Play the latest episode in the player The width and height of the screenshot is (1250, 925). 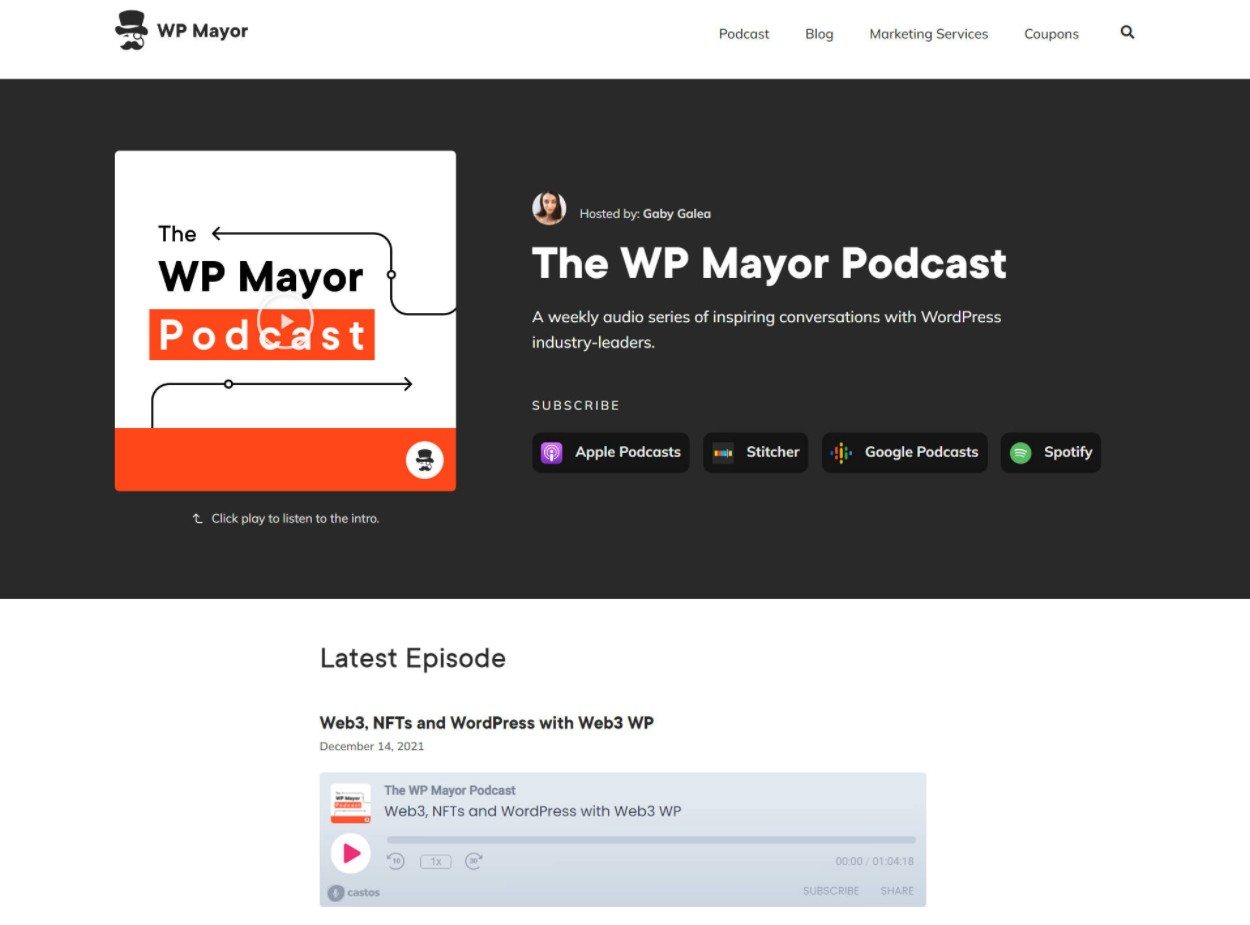point(351,853)
